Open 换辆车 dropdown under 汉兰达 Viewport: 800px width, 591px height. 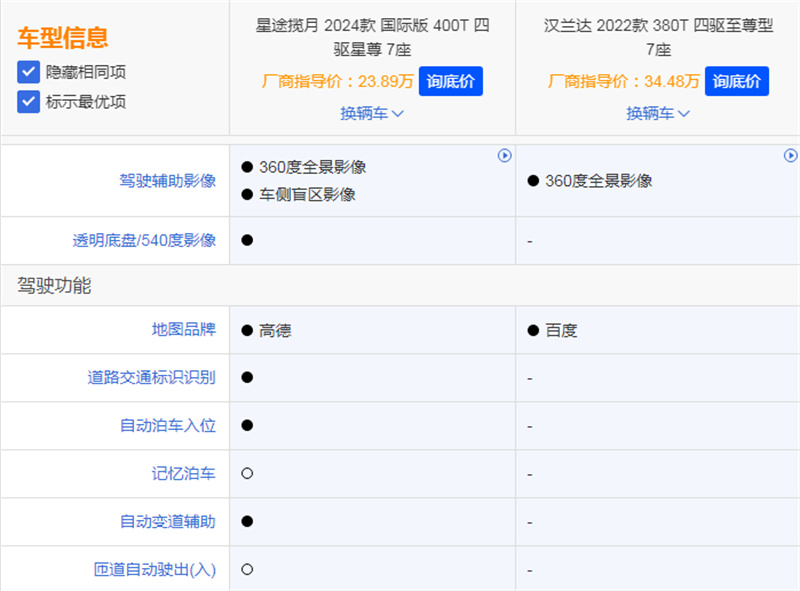[x=658, y=113]
